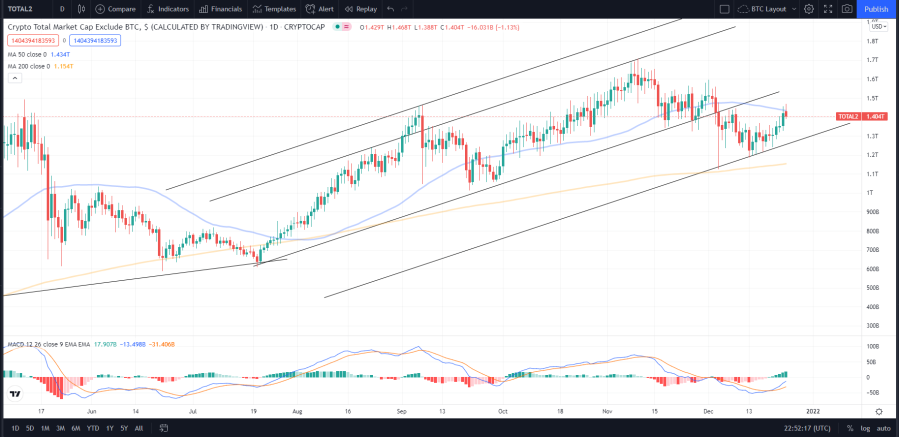Enter fullscreen mode
Viewport: 899px width, 437px height.
coord(828,9)
